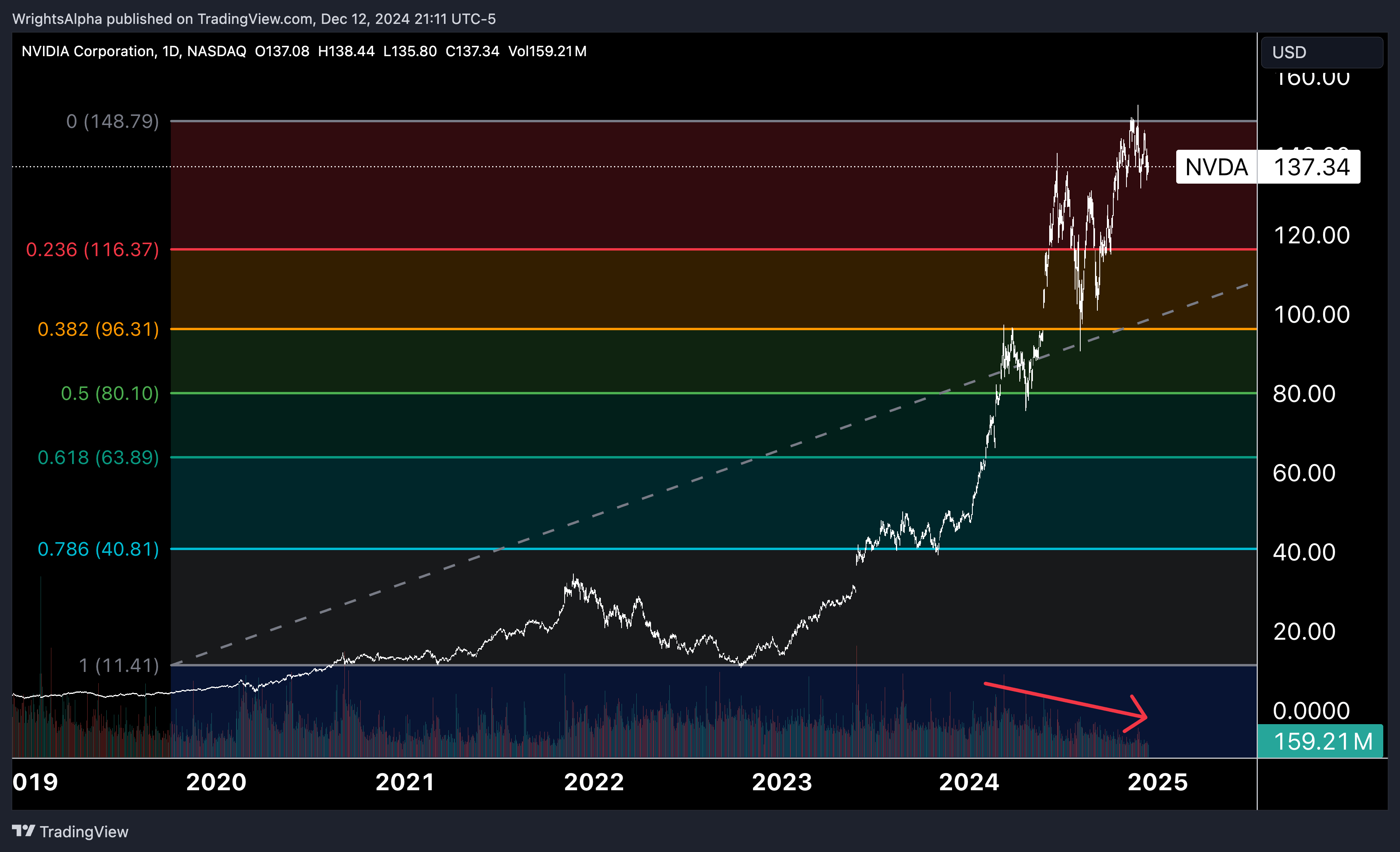Select the 0 (148.79) Fibonacci level label

pyautogui.click(x=113, y=121)
